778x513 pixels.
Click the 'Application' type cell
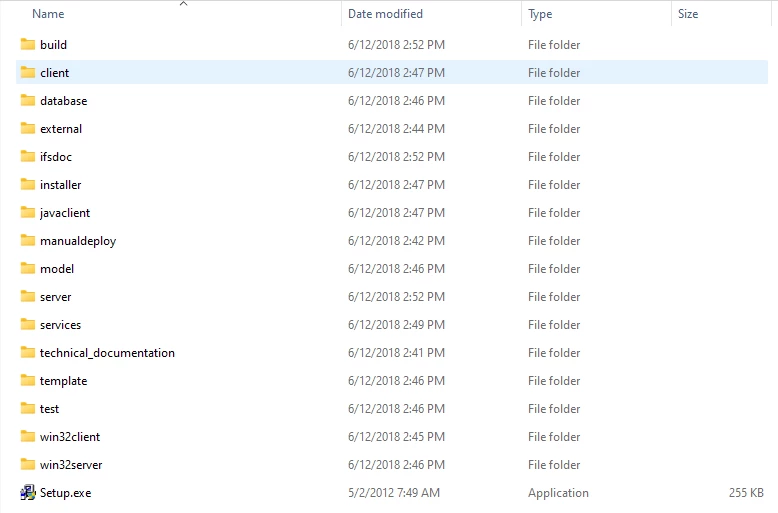[558, 493]
